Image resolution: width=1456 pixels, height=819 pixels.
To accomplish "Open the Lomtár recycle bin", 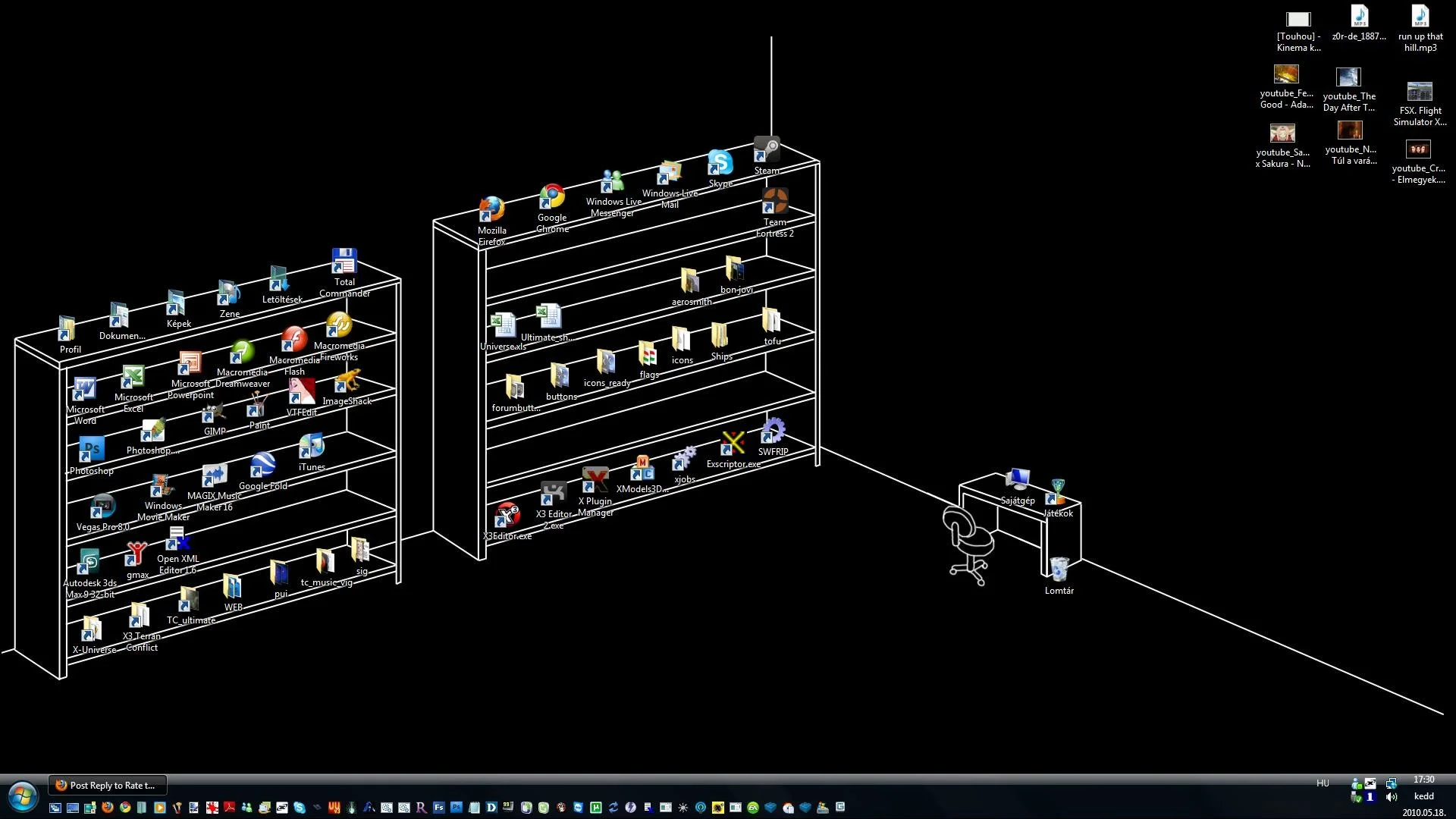I will pos(1059,570).
